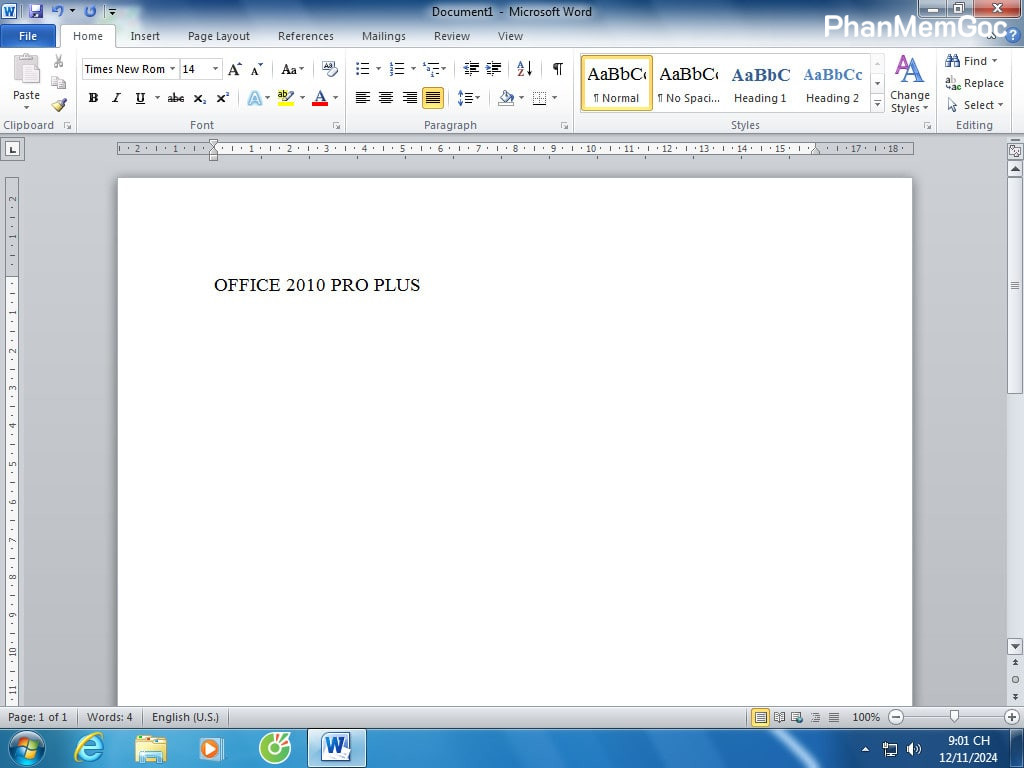Viewport: 1024px width, 768px height.
Task: Toggle Bold formatting
Action: 93,98
